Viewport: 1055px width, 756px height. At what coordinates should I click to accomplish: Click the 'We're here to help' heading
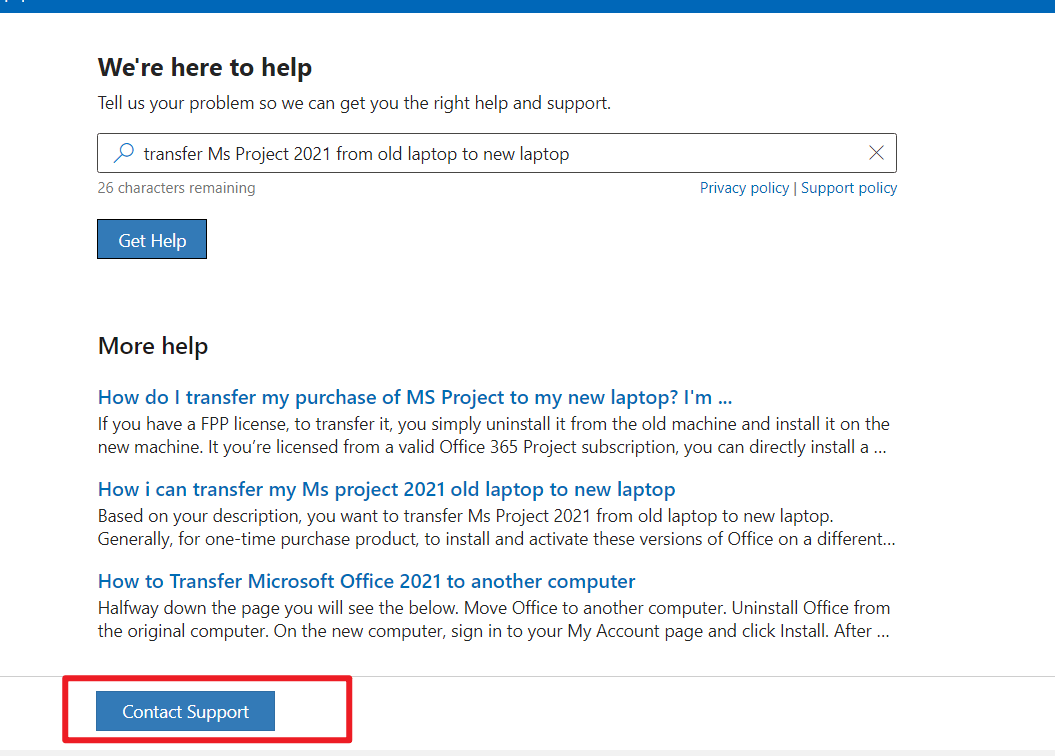pos(205,67)
